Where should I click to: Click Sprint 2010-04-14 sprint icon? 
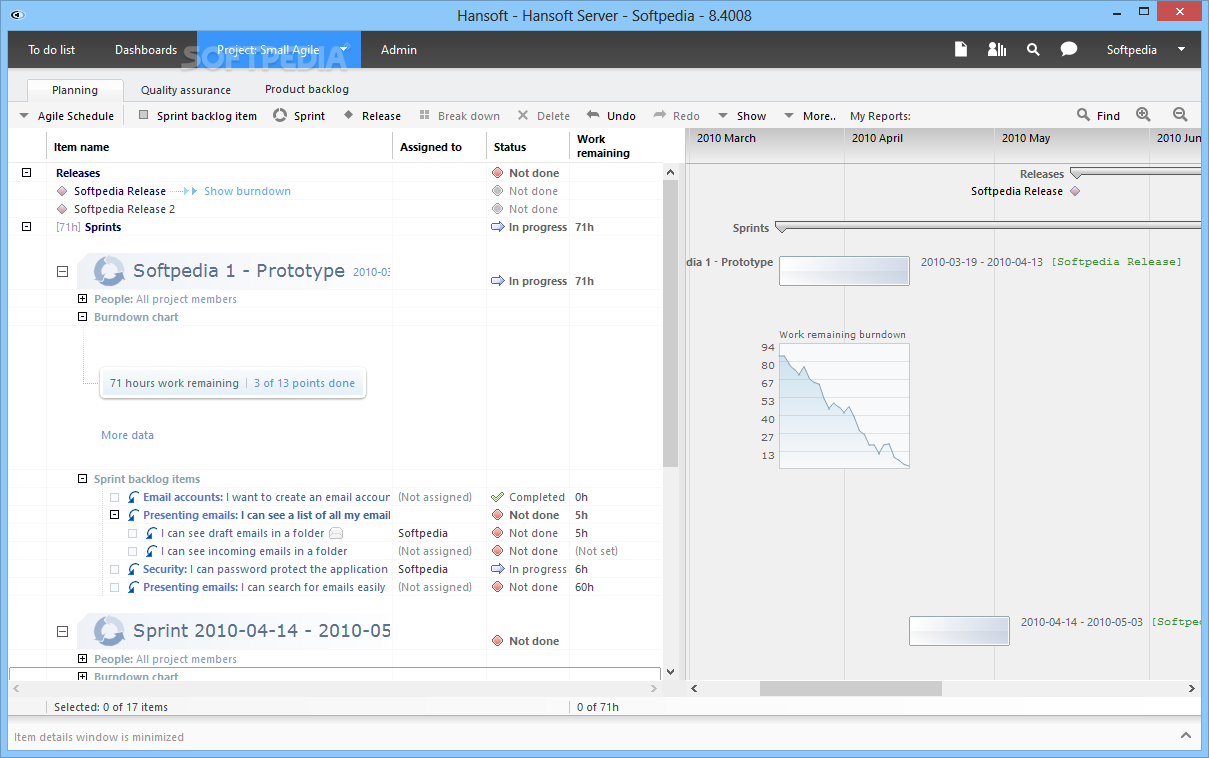(x=108, y=631)
